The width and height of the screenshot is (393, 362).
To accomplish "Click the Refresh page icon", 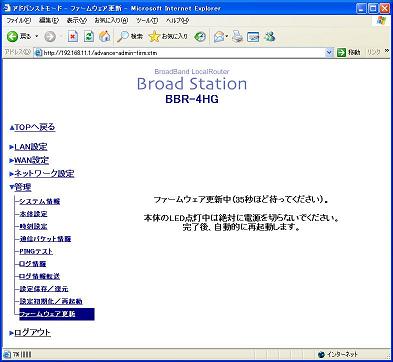I will click(x=89, y=36).
